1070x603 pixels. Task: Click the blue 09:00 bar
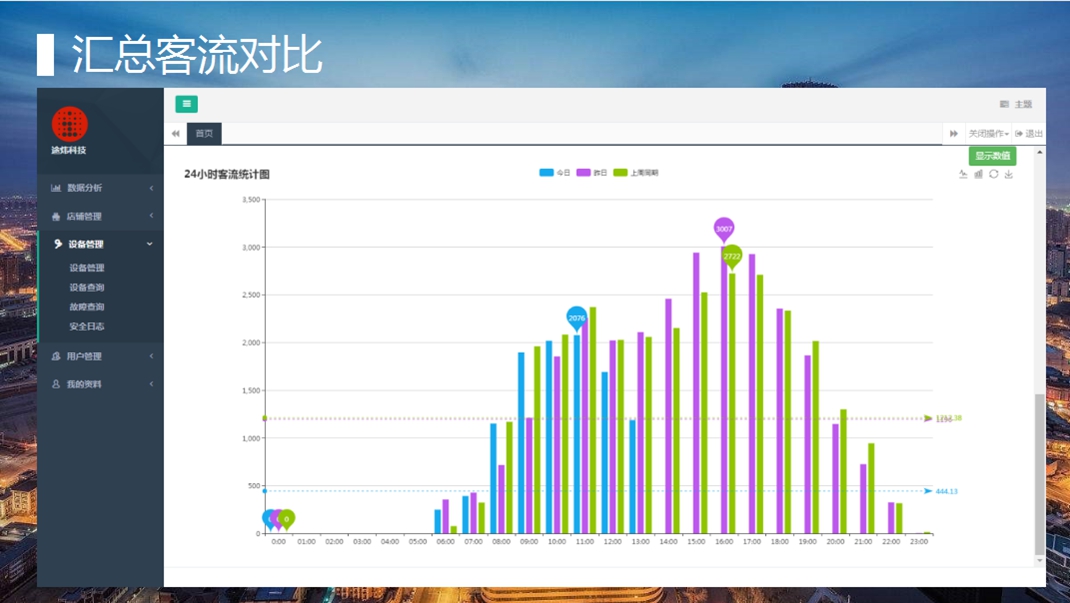click(521, 443)
